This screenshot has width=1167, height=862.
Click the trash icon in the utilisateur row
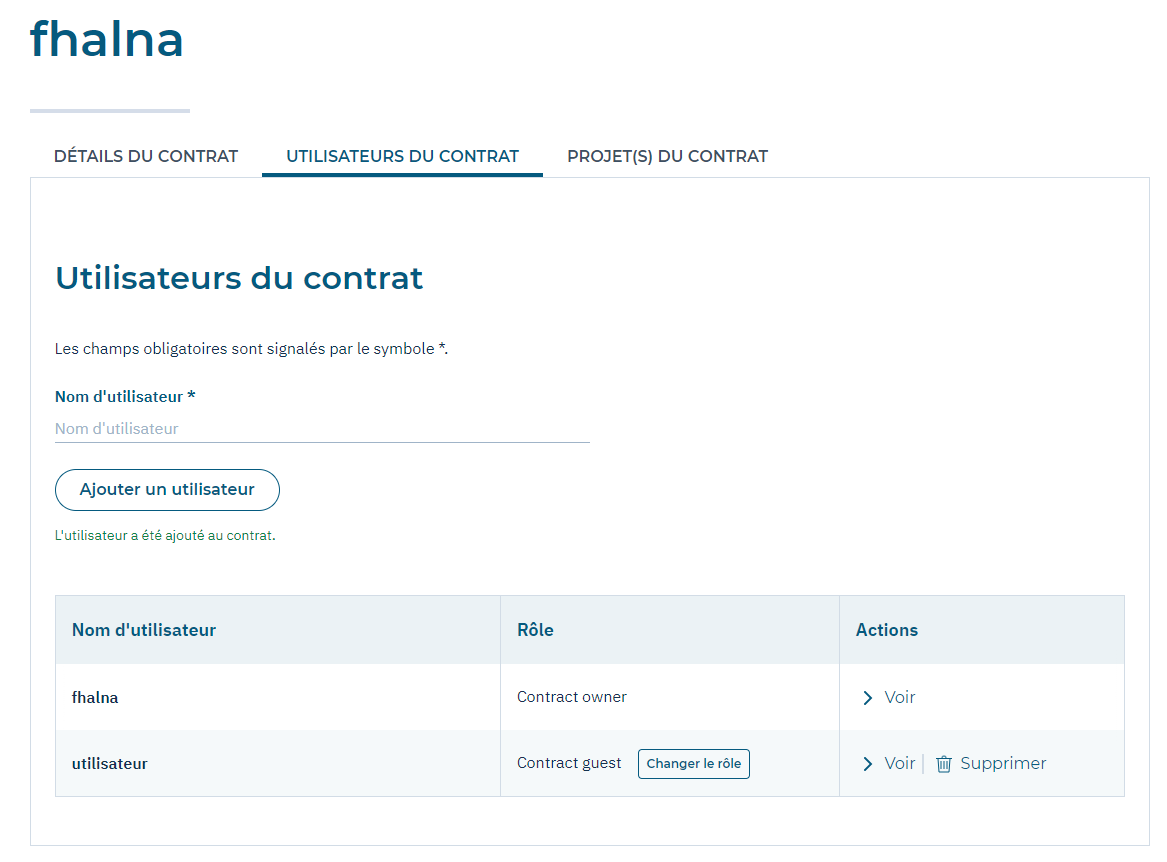pyautogui.click(x=944, y=764)
